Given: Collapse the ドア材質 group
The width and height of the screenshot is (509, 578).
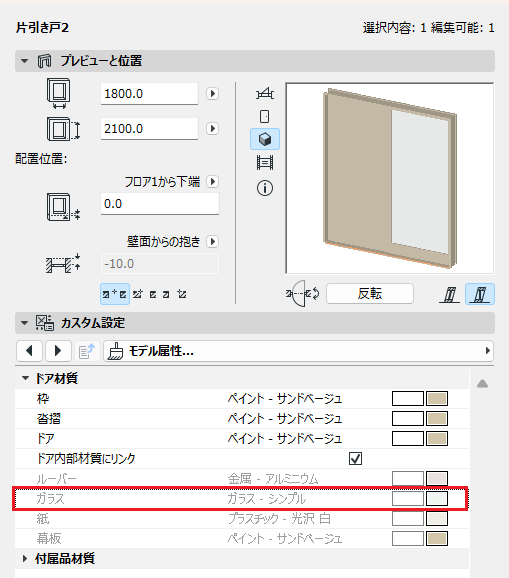Looking at the screenshot, I should [25, 378].
